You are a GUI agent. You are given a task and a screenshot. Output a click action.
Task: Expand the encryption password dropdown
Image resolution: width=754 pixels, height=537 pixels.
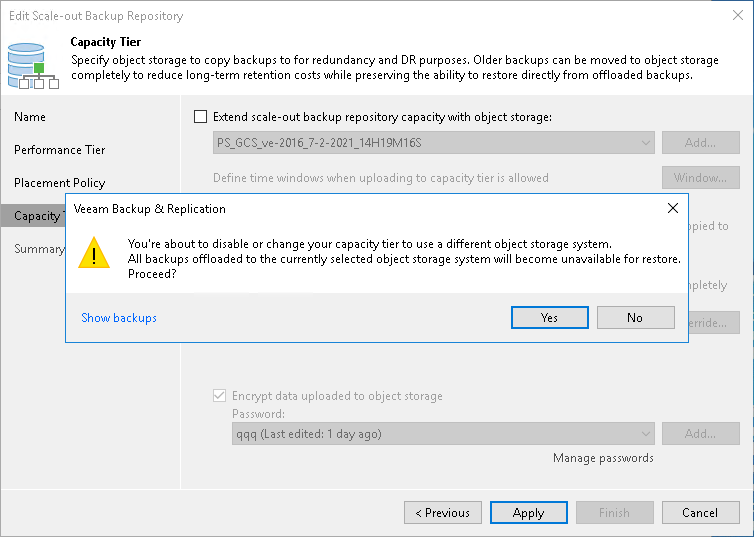tap(646, 434)
